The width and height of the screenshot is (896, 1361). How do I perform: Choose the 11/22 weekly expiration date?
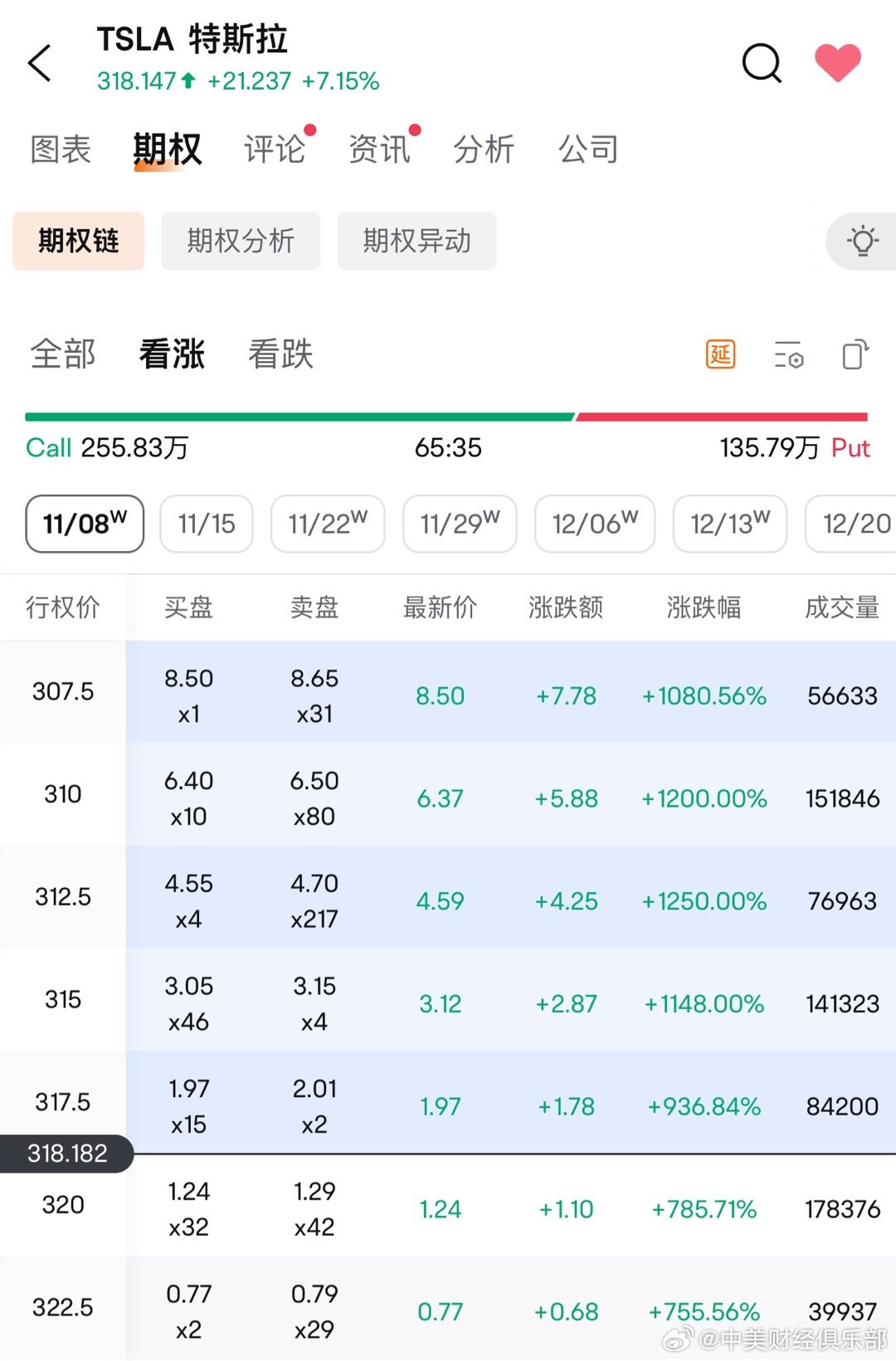coord(328,524)
